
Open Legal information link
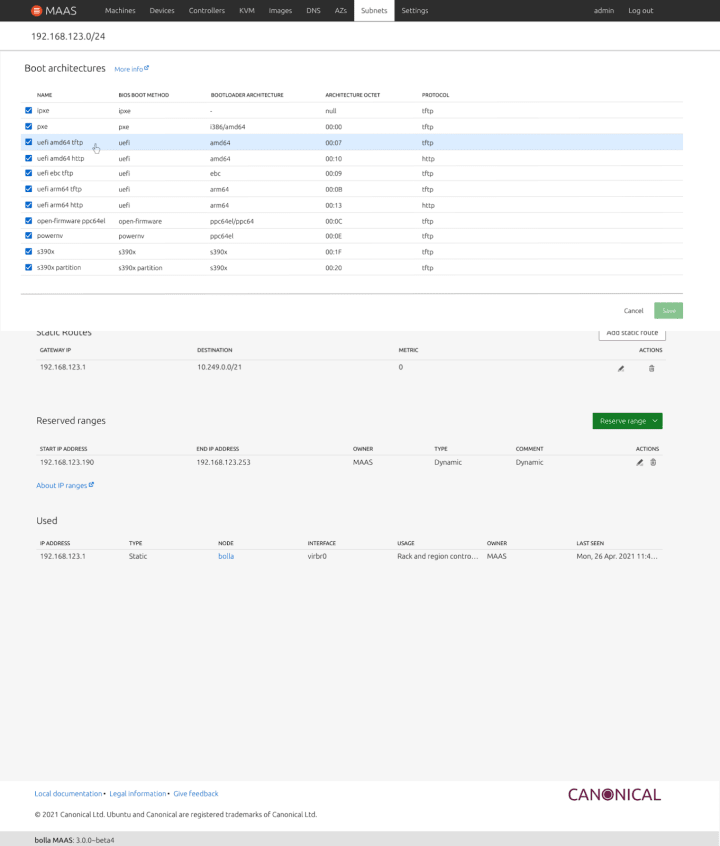coord(138,794)
